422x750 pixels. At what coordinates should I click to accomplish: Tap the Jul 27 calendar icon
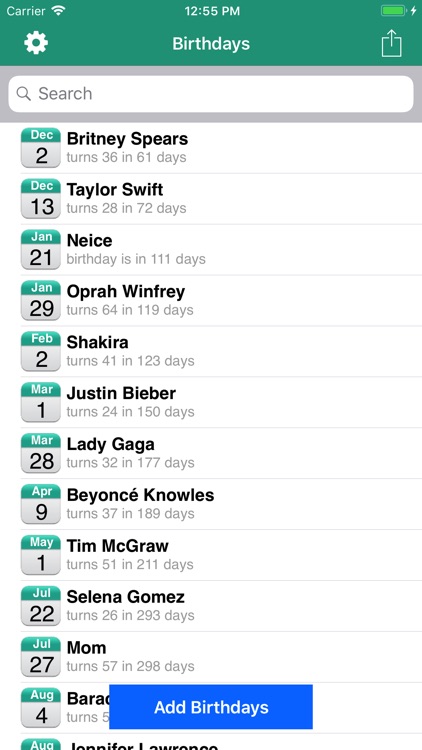(41, 657)
